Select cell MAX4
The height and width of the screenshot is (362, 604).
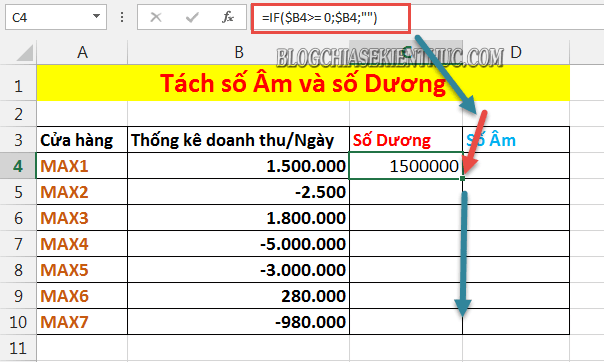pyautogui.click(x=82, y=244)
